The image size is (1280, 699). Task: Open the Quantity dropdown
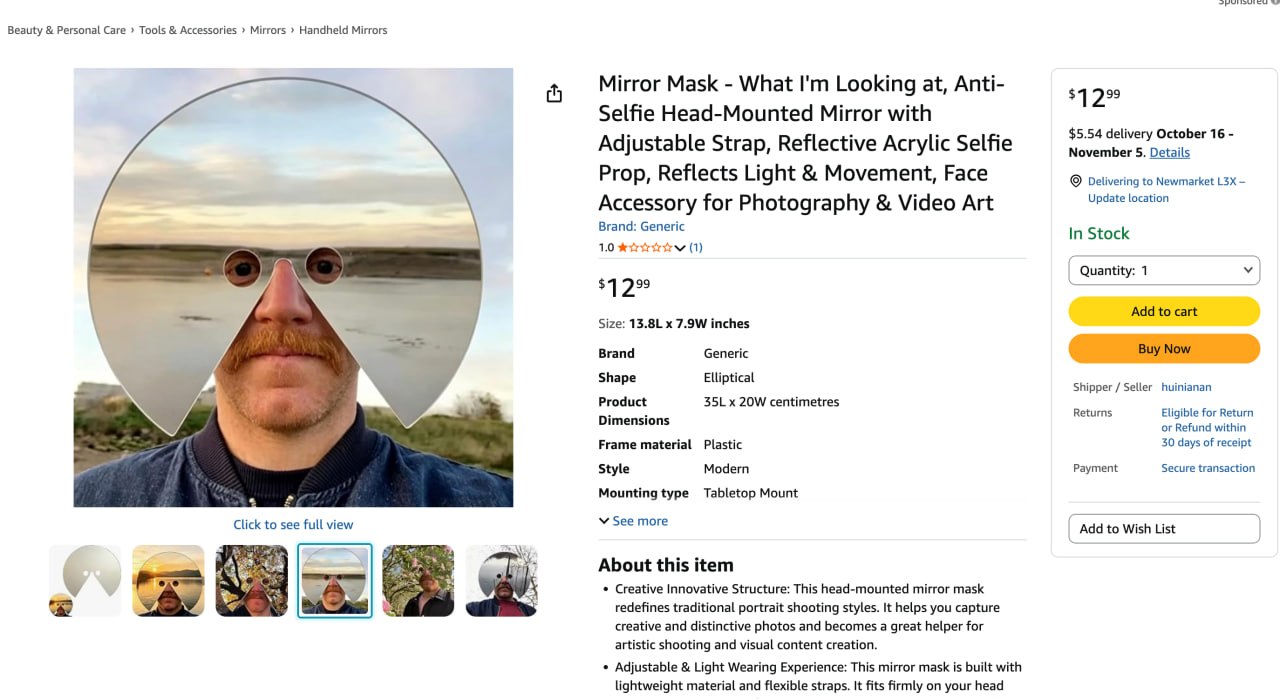coord(1164,270)
